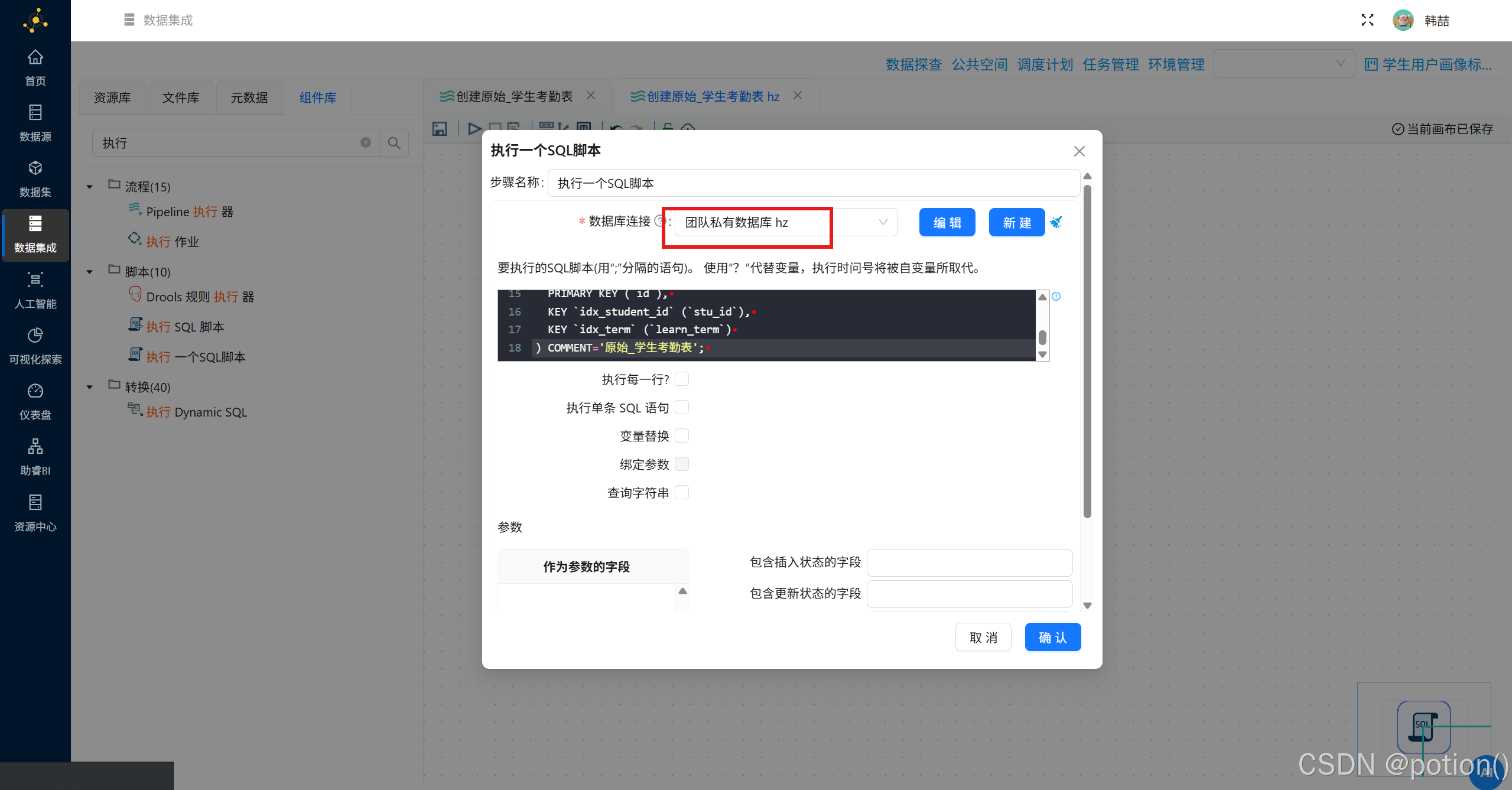The image size is (1512, 790).
Task: Select 数据集成 in the left sidebar
Action: pyautogui.click(x=35, y=235)
